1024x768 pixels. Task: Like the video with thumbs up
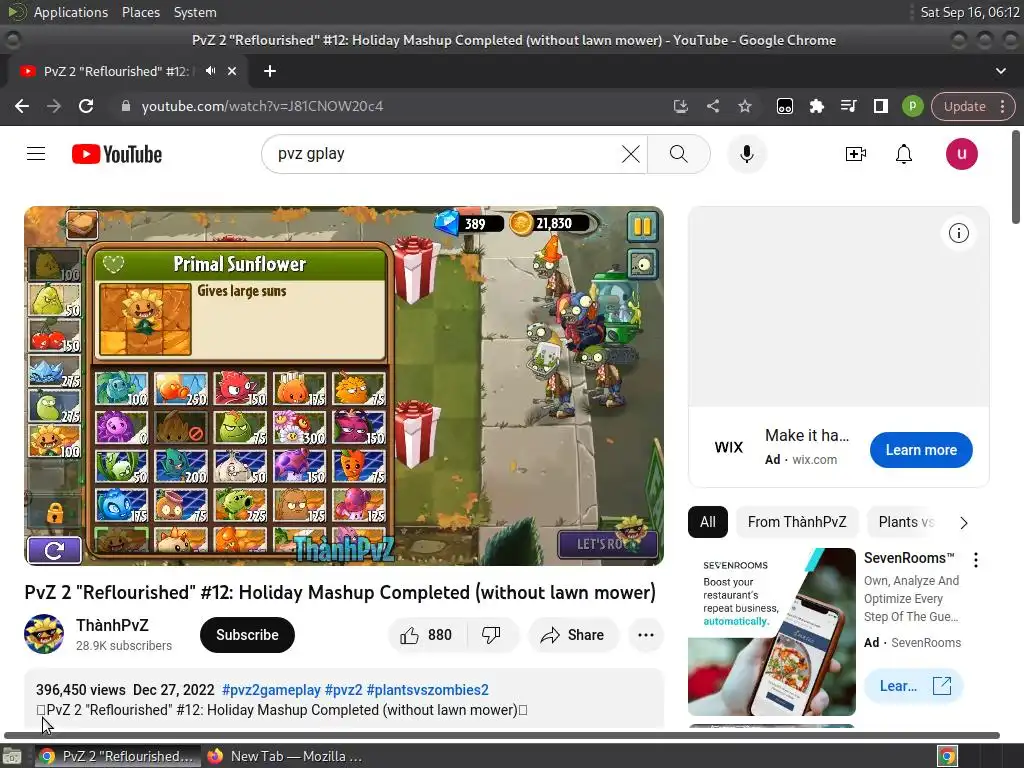(426, 635)
